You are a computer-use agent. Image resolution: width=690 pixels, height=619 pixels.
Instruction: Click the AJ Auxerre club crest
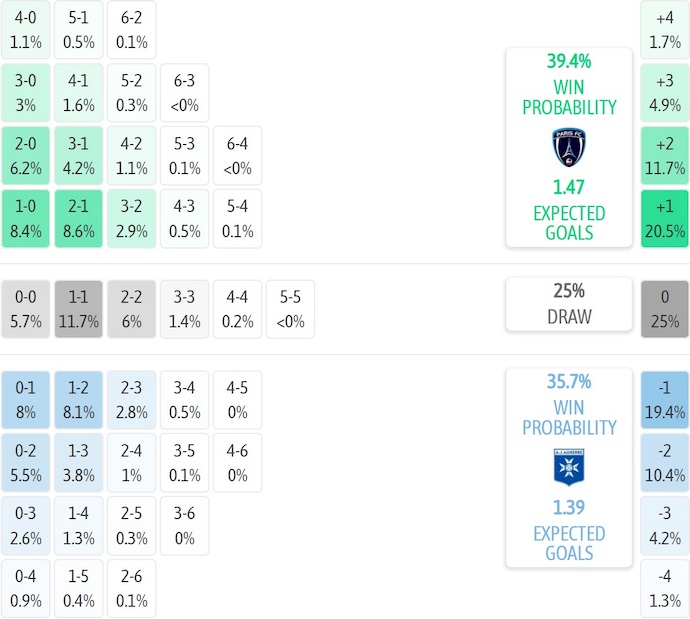pyautogui.click(x=569, y=467)
